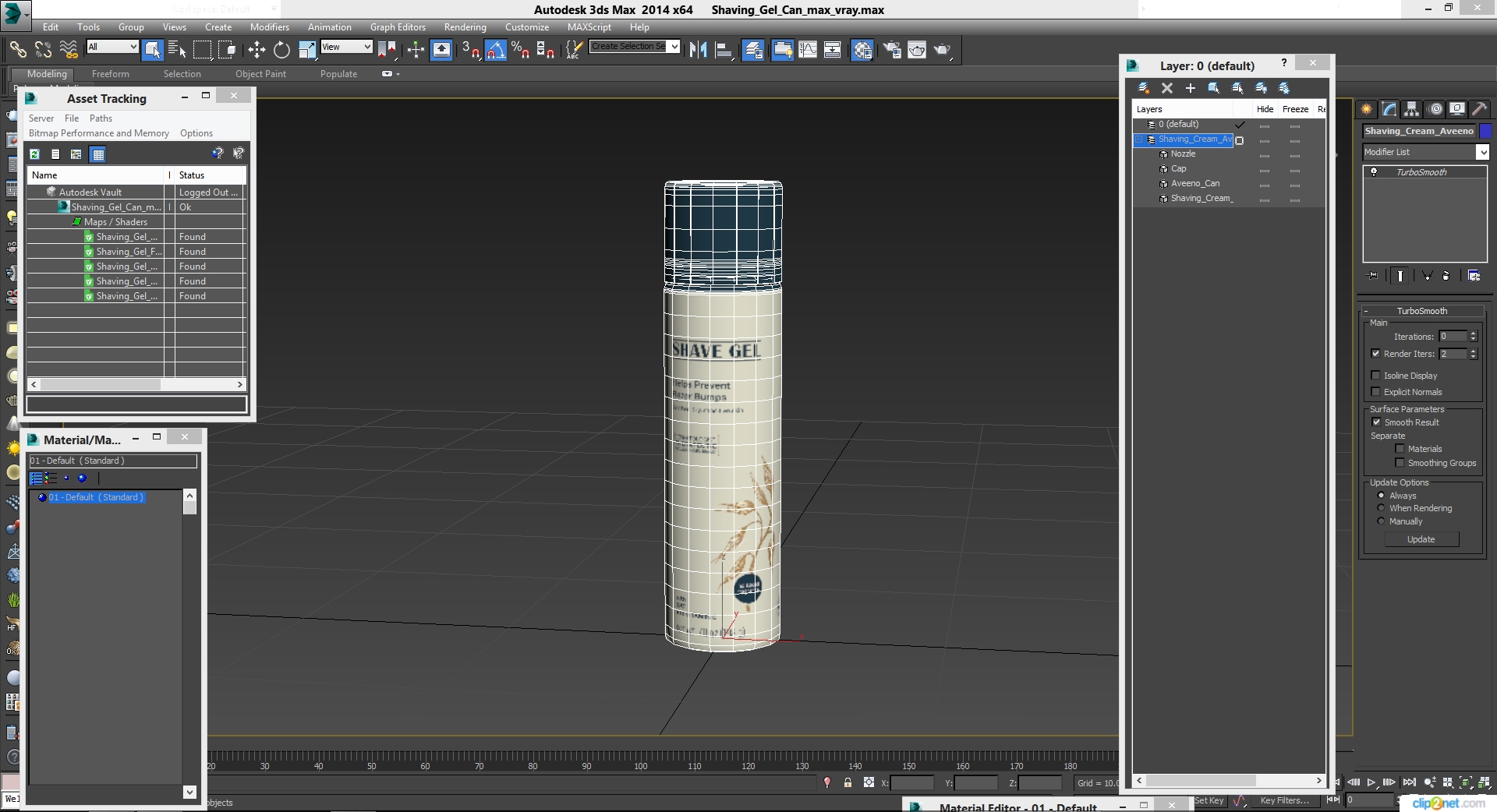Image resolution: width=1497 pixels, height=812 pixels.
Task: Click Create New Layer icon in Layer dialog
Action: (x=1144, y=88)
